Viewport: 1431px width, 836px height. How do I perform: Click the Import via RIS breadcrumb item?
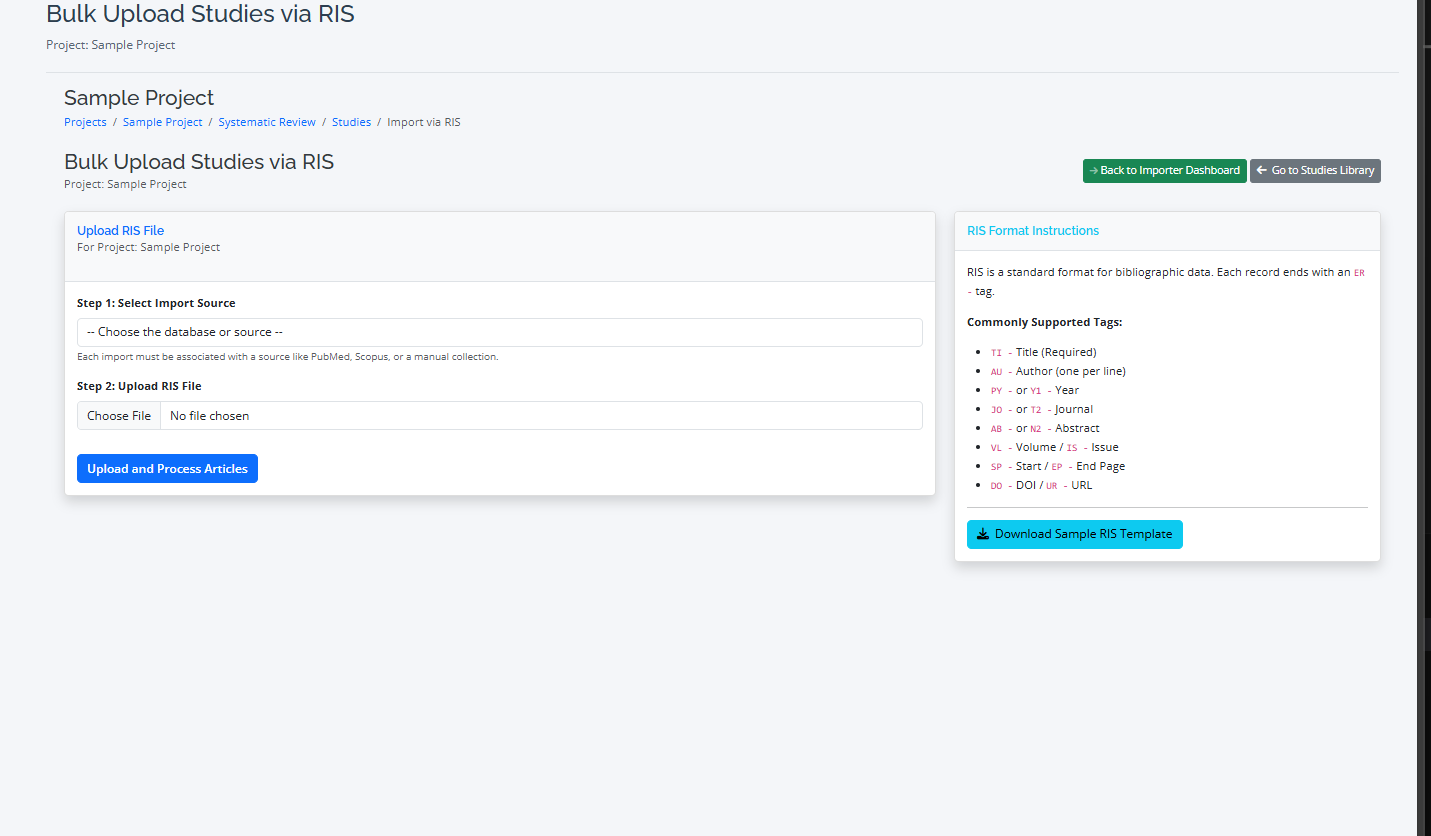[x=424, y=122]
